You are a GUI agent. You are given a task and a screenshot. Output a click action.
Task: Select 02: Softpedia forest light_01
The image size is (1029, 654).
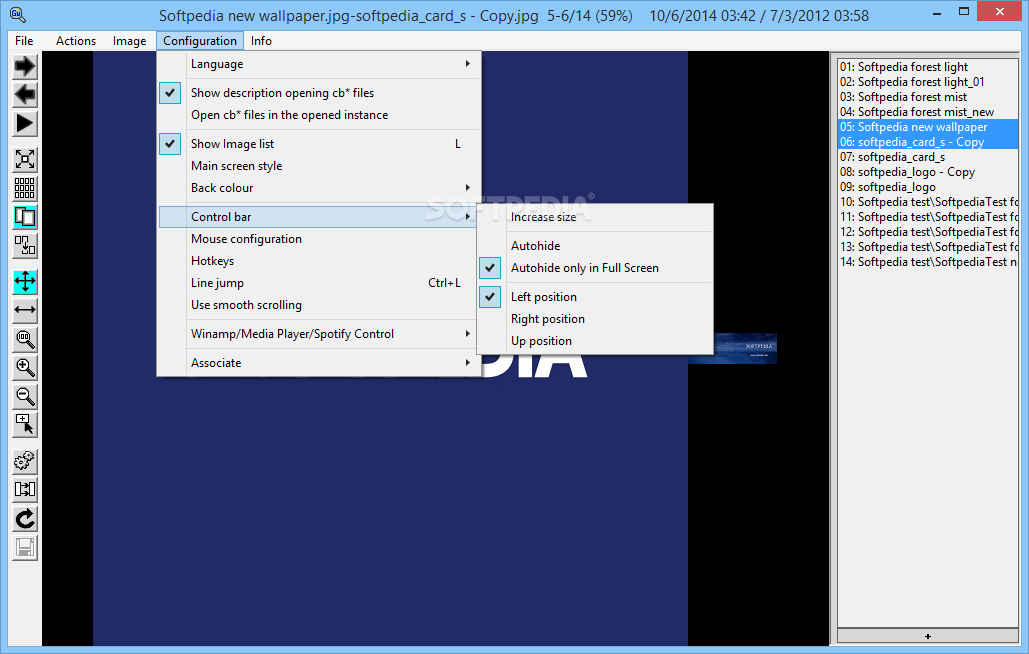(x=928, y=82)
